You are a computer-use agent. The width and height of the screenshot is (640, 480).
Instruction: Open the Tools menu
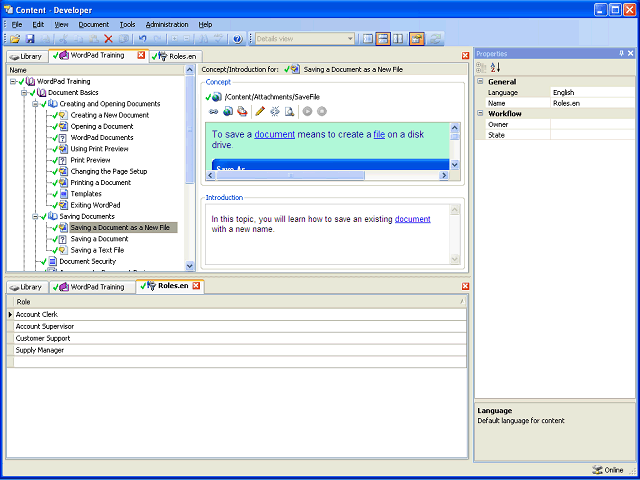pos(127,24)
